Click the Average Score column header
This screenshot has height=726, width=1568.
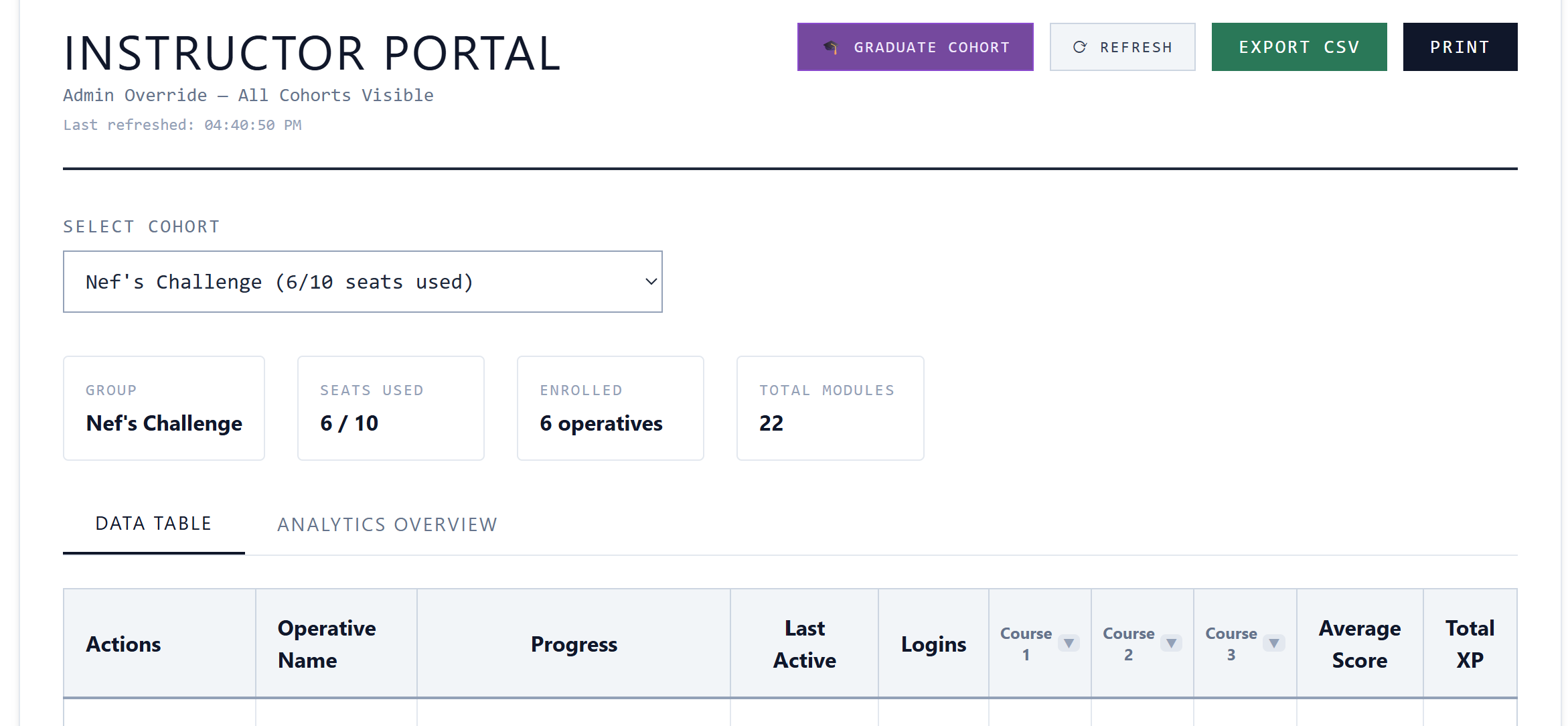point(1359,644)
